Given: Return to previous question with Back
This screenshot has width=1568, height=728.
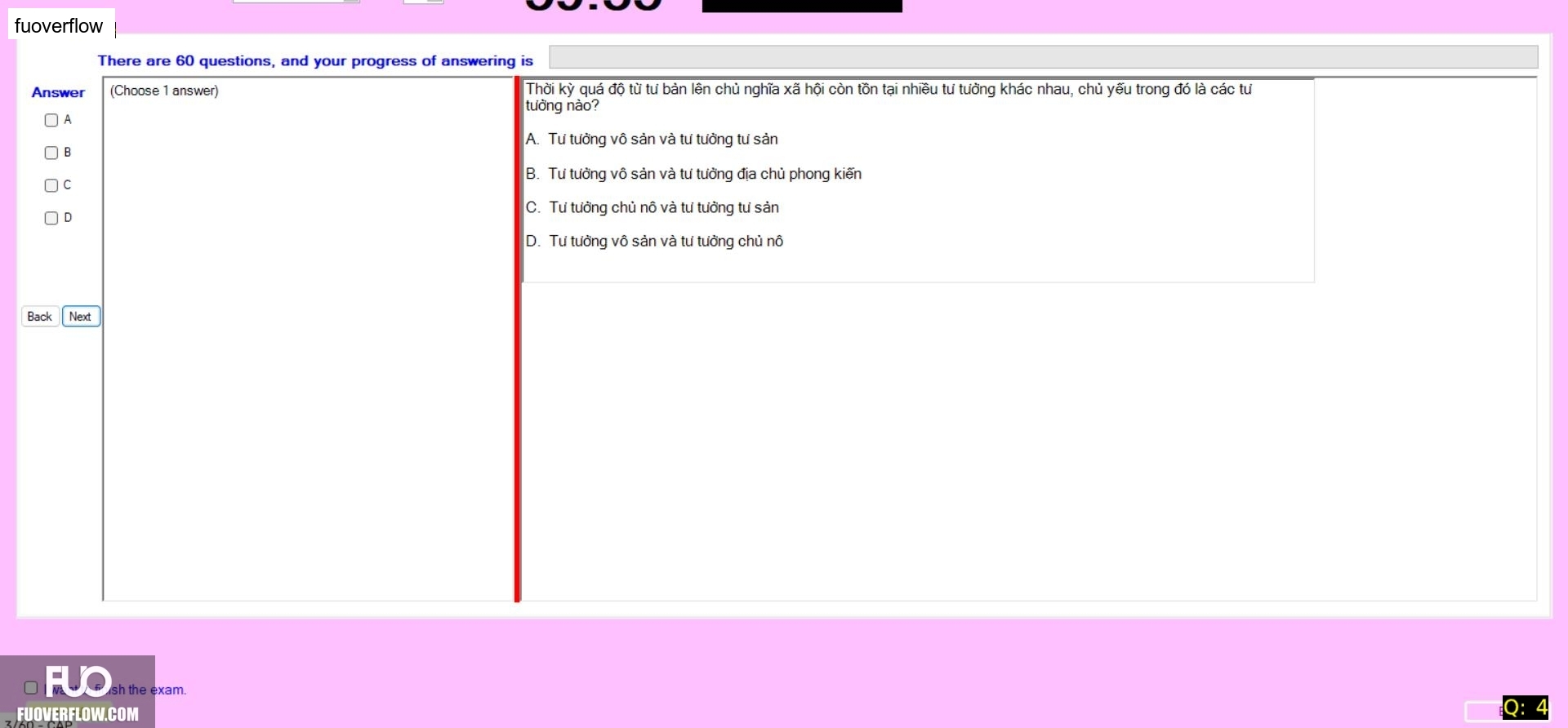Looking at the screenshot, I should point(40,317).
